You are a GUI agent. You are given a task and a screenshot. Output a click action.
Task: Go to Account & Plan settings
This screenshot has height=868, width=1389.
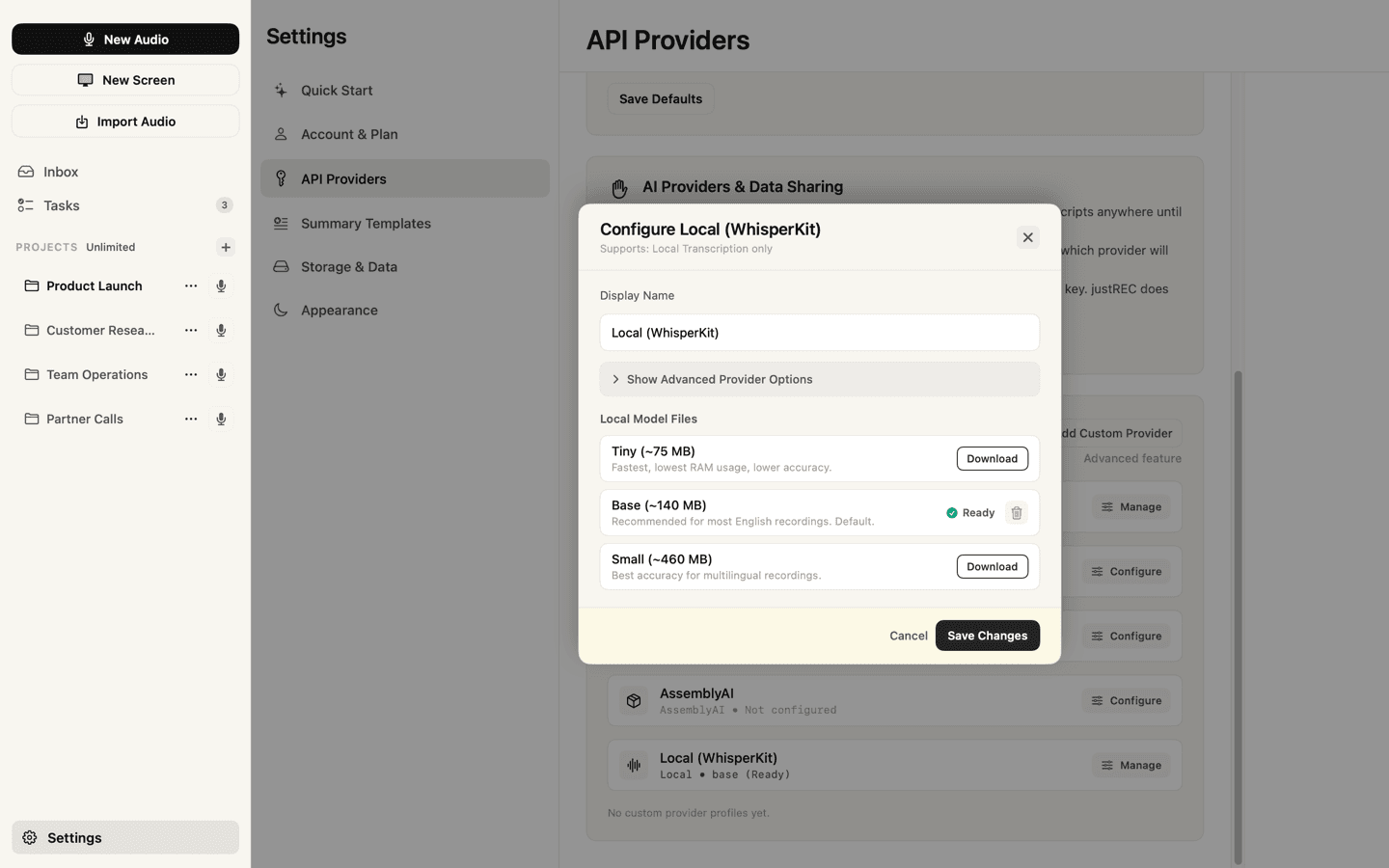click(x=405, y=134)
